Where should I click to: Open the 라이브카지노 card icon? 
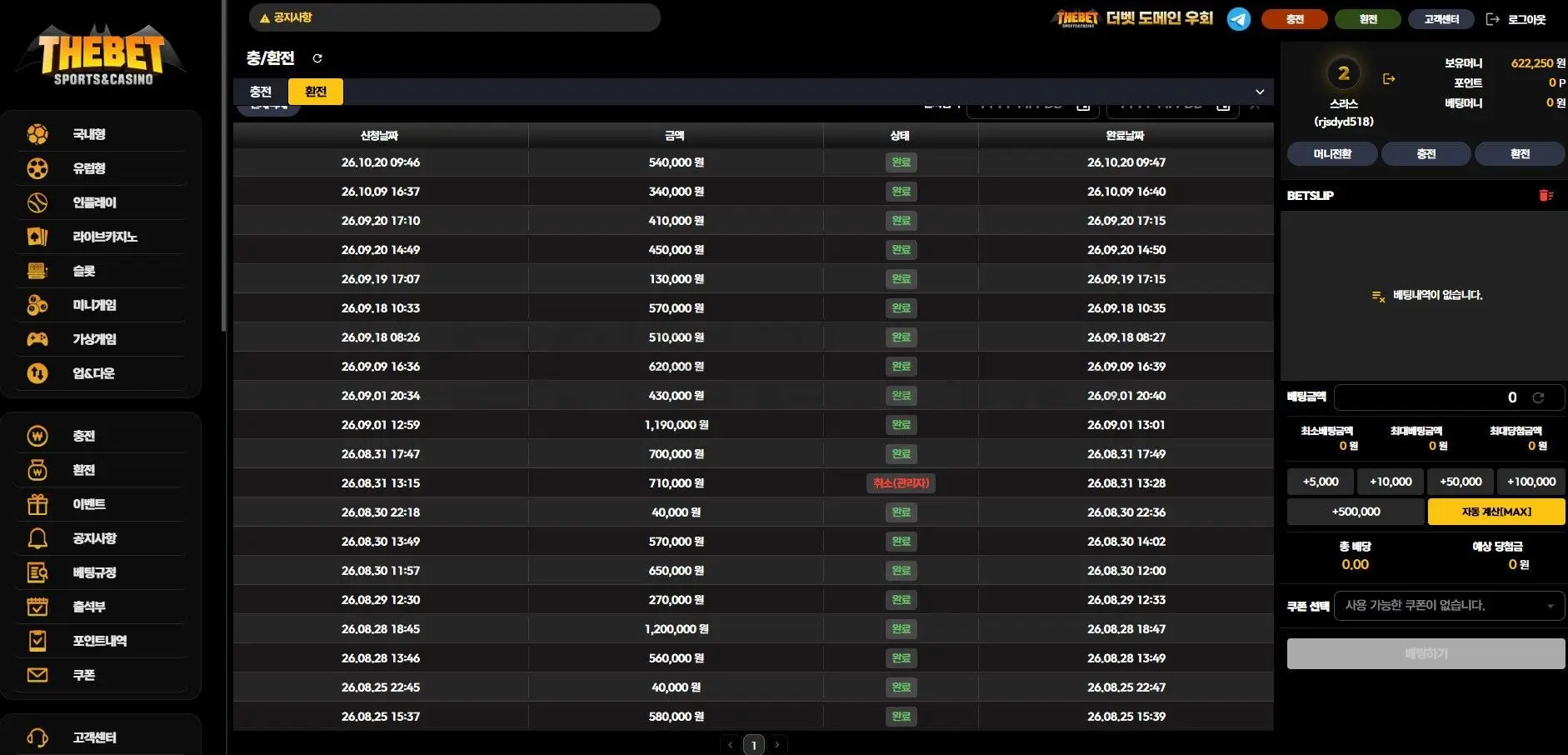37,237
